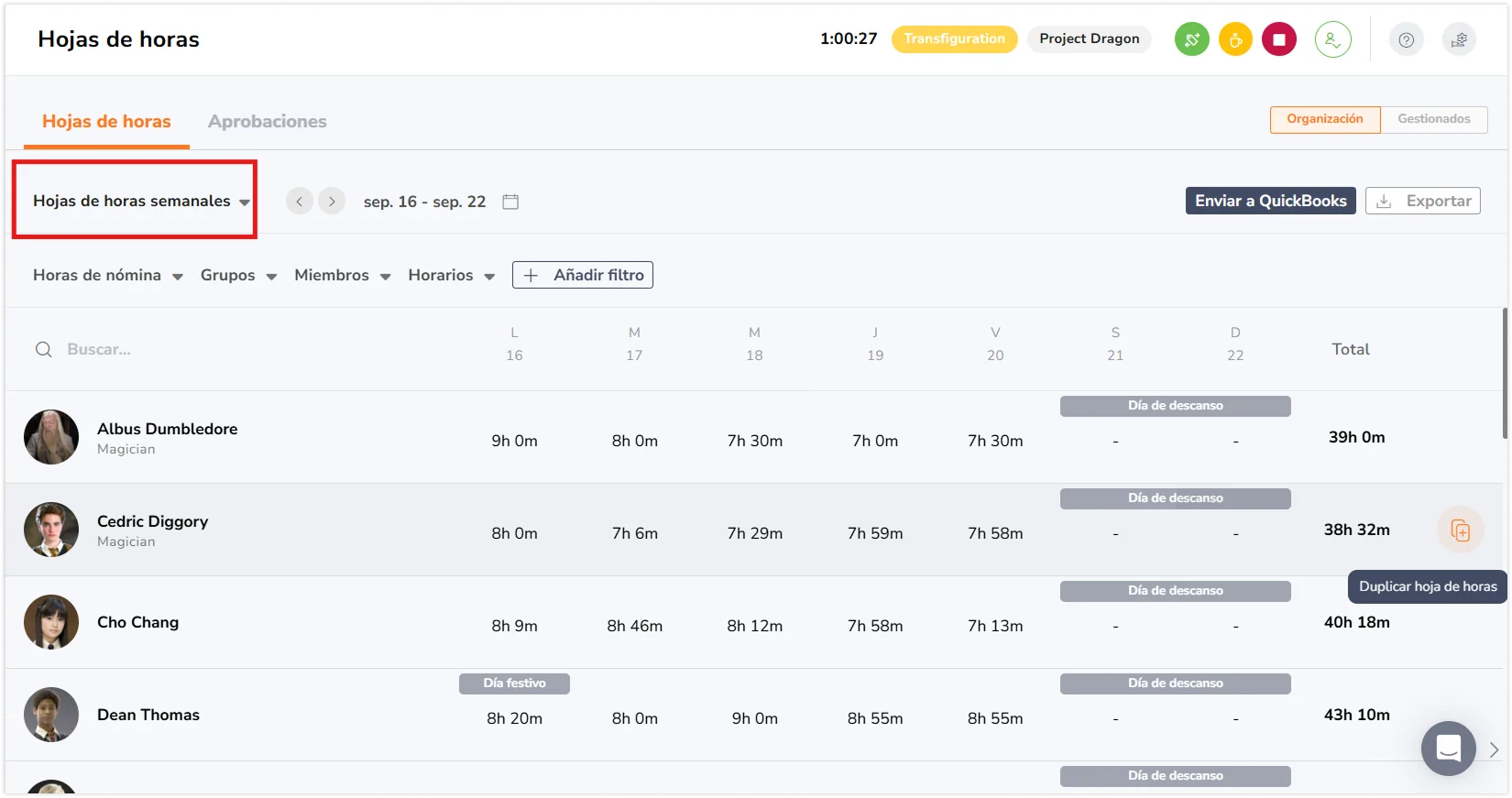
Task: Go to next week arrow
Action: point(332,201)
